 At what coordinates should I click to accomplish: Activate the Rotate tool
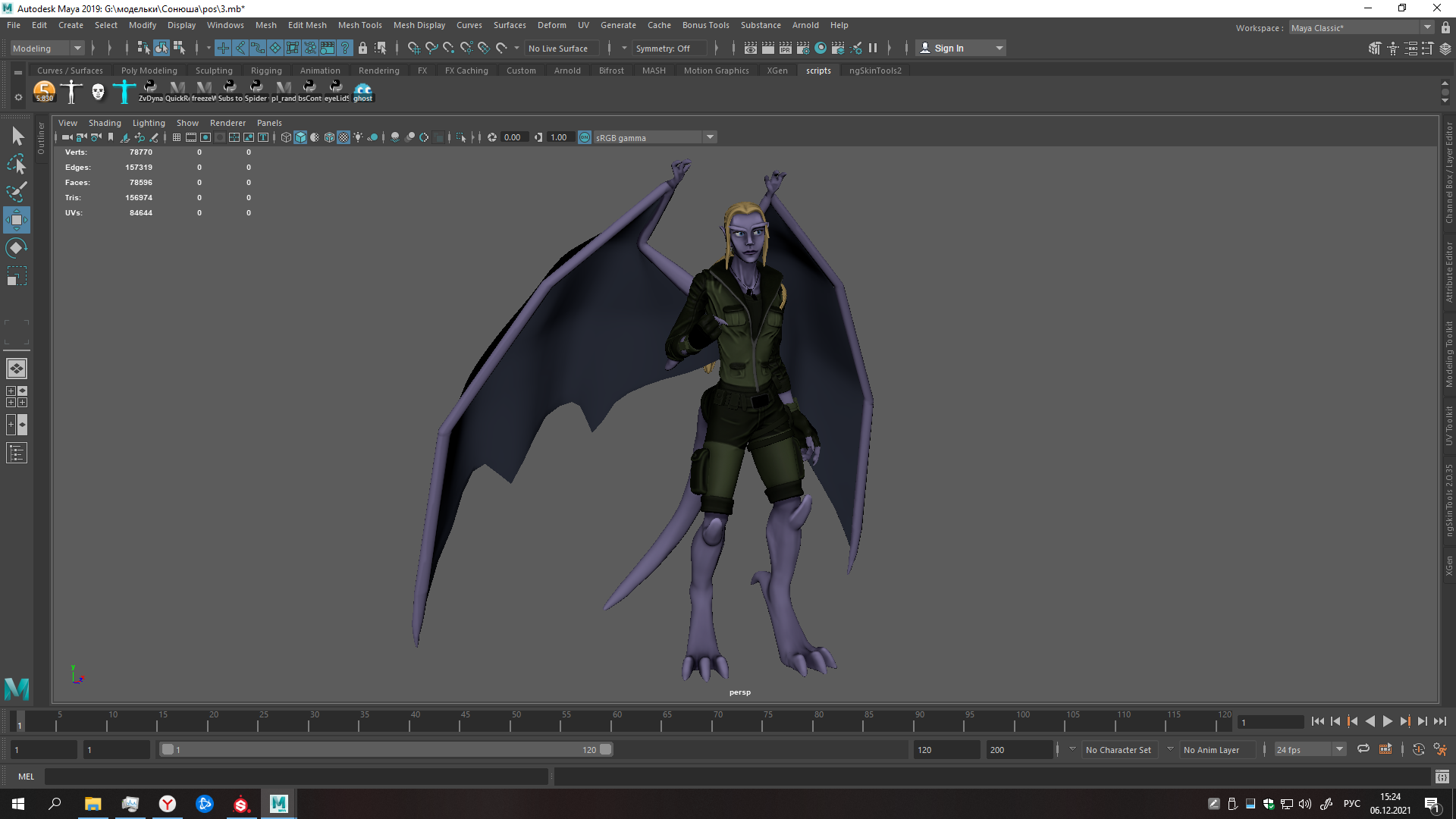click(x=16, y=248)
